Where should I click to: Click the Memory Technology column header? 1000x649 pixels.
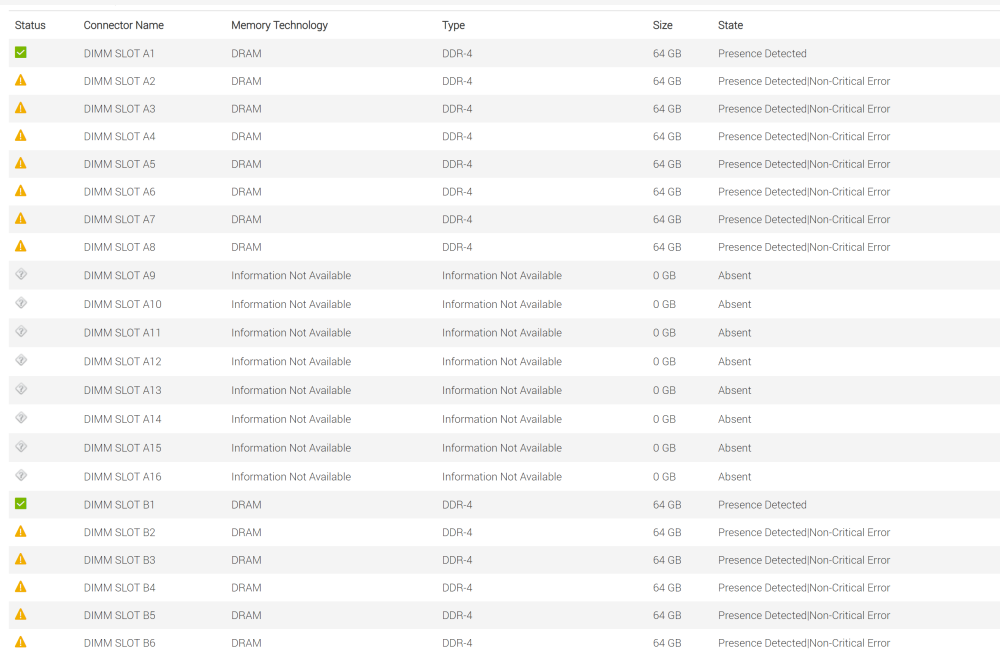[279, 25]
